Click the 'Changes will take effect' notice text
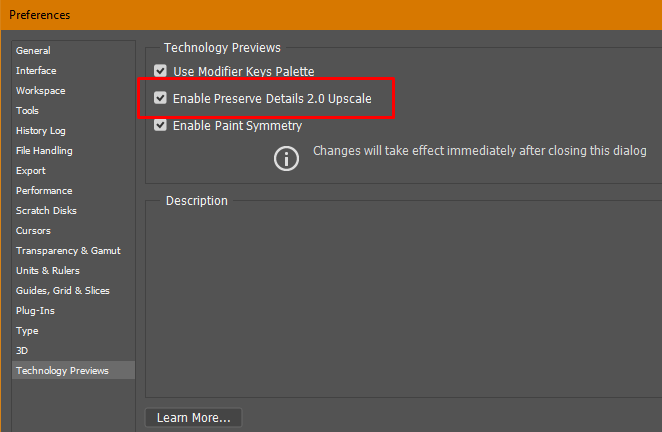 point(480,151)
